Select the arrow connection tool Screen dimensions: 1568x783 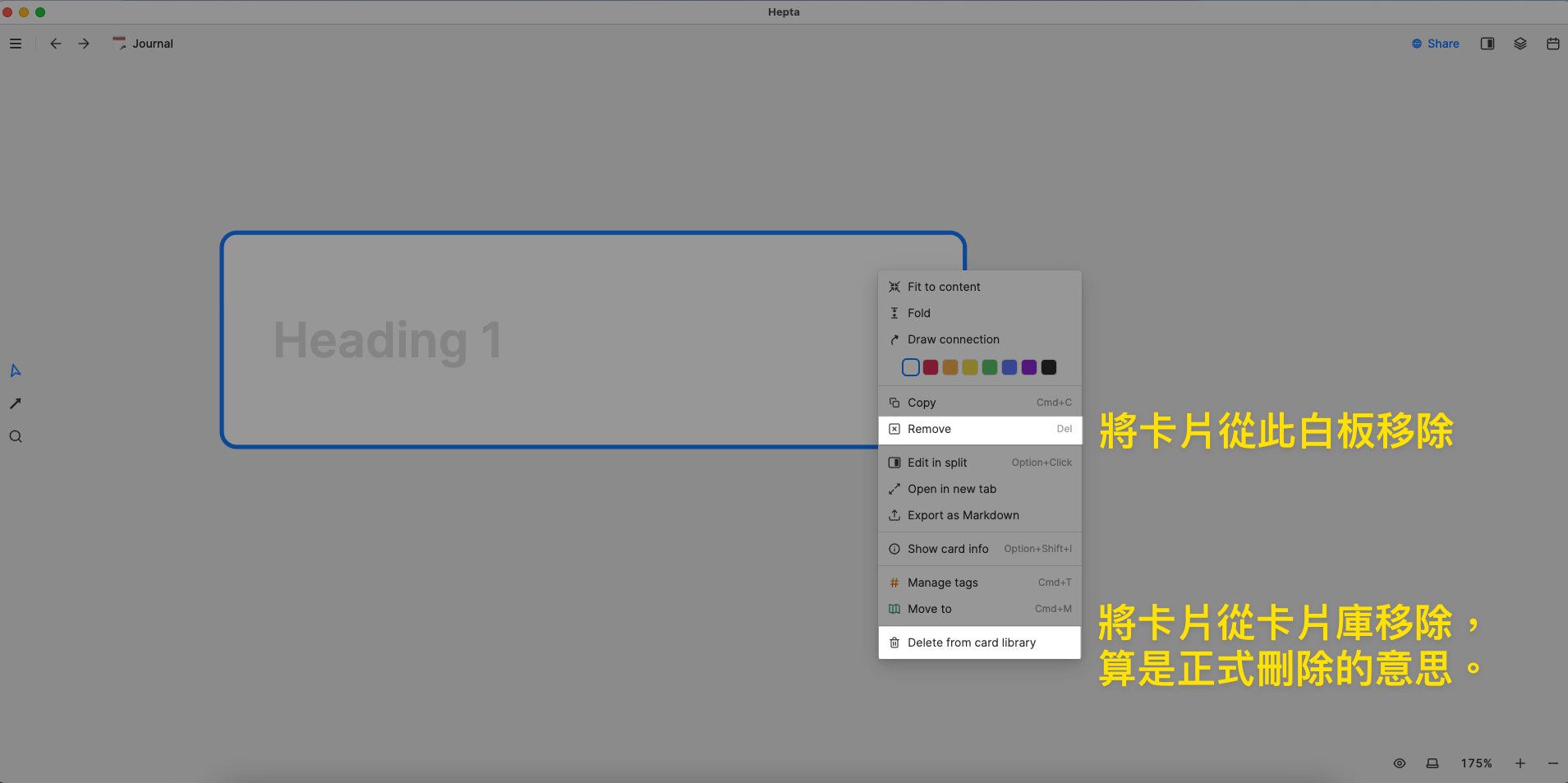click(x=16, y=403)
